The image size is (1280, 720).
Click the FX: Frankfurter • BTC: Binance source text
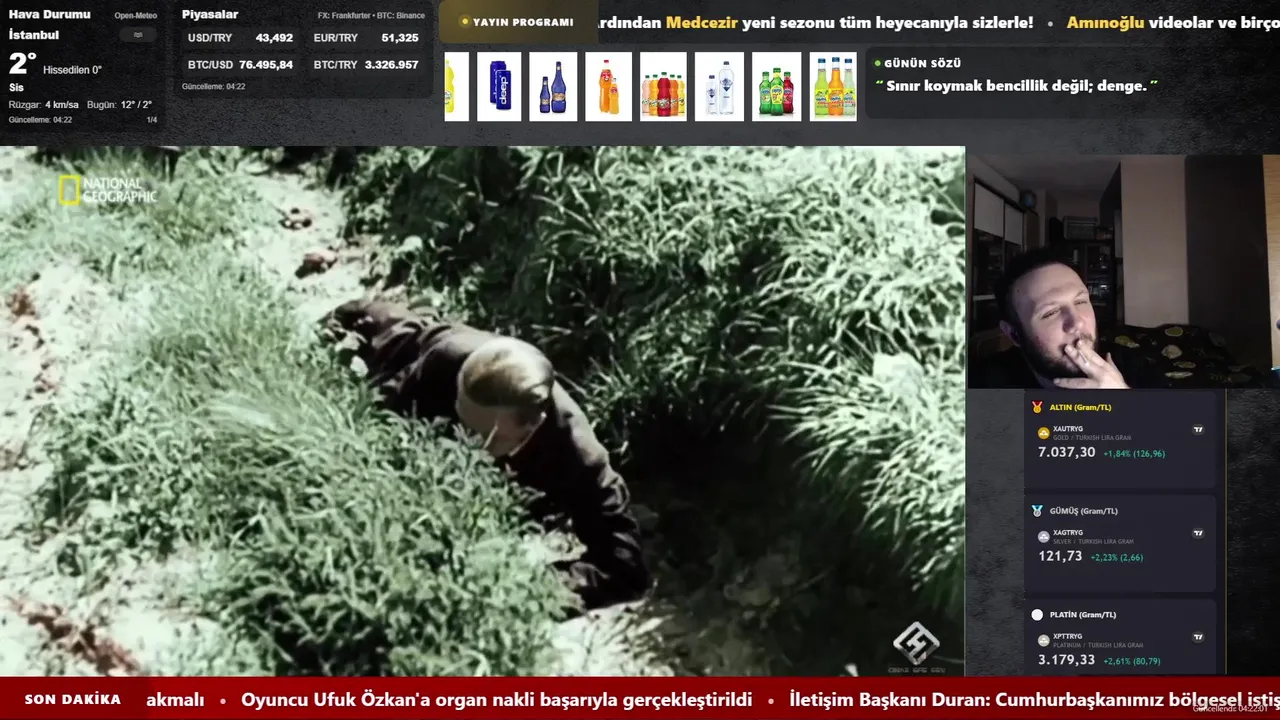point(371,16)
